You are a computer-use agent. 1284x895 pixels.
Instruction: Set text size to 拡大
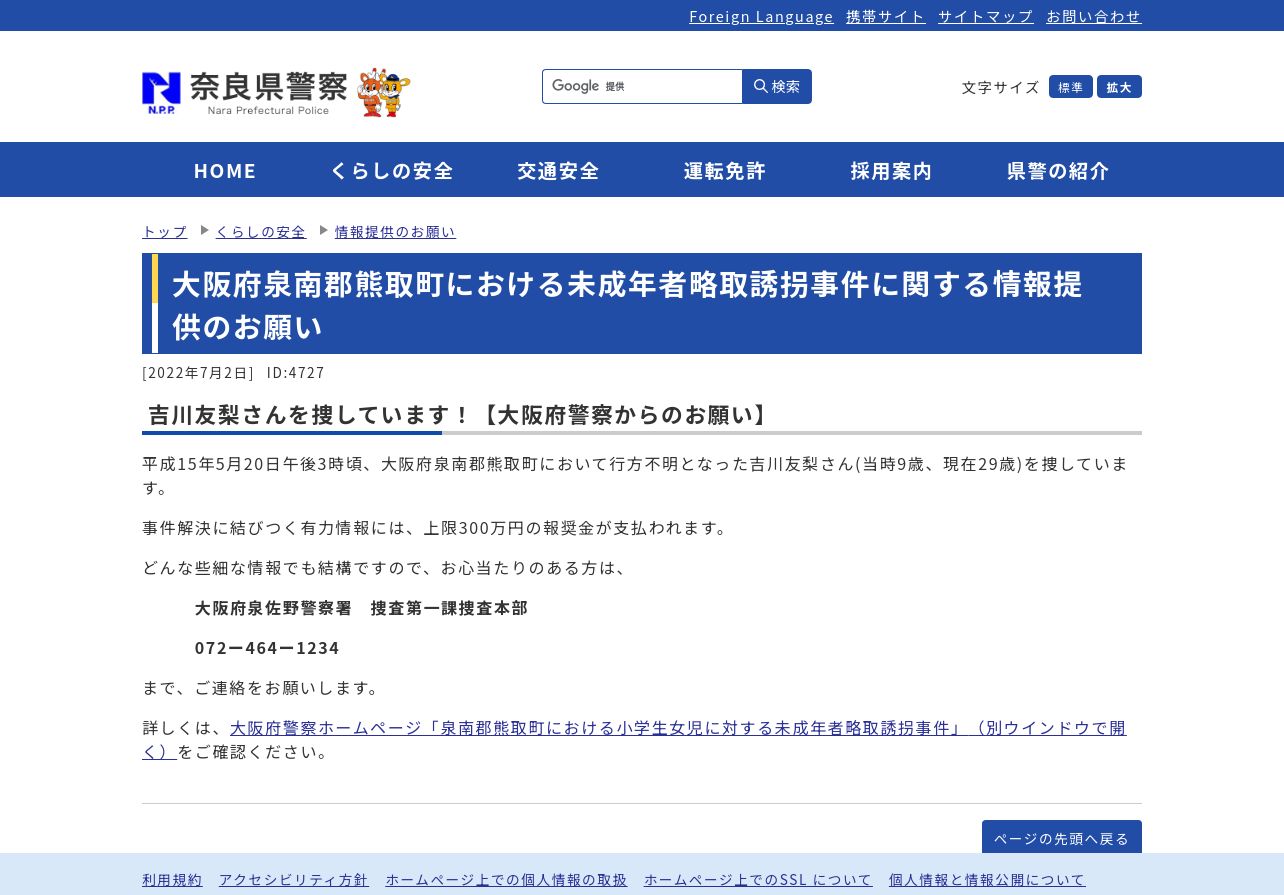(x=1119, y=87)
